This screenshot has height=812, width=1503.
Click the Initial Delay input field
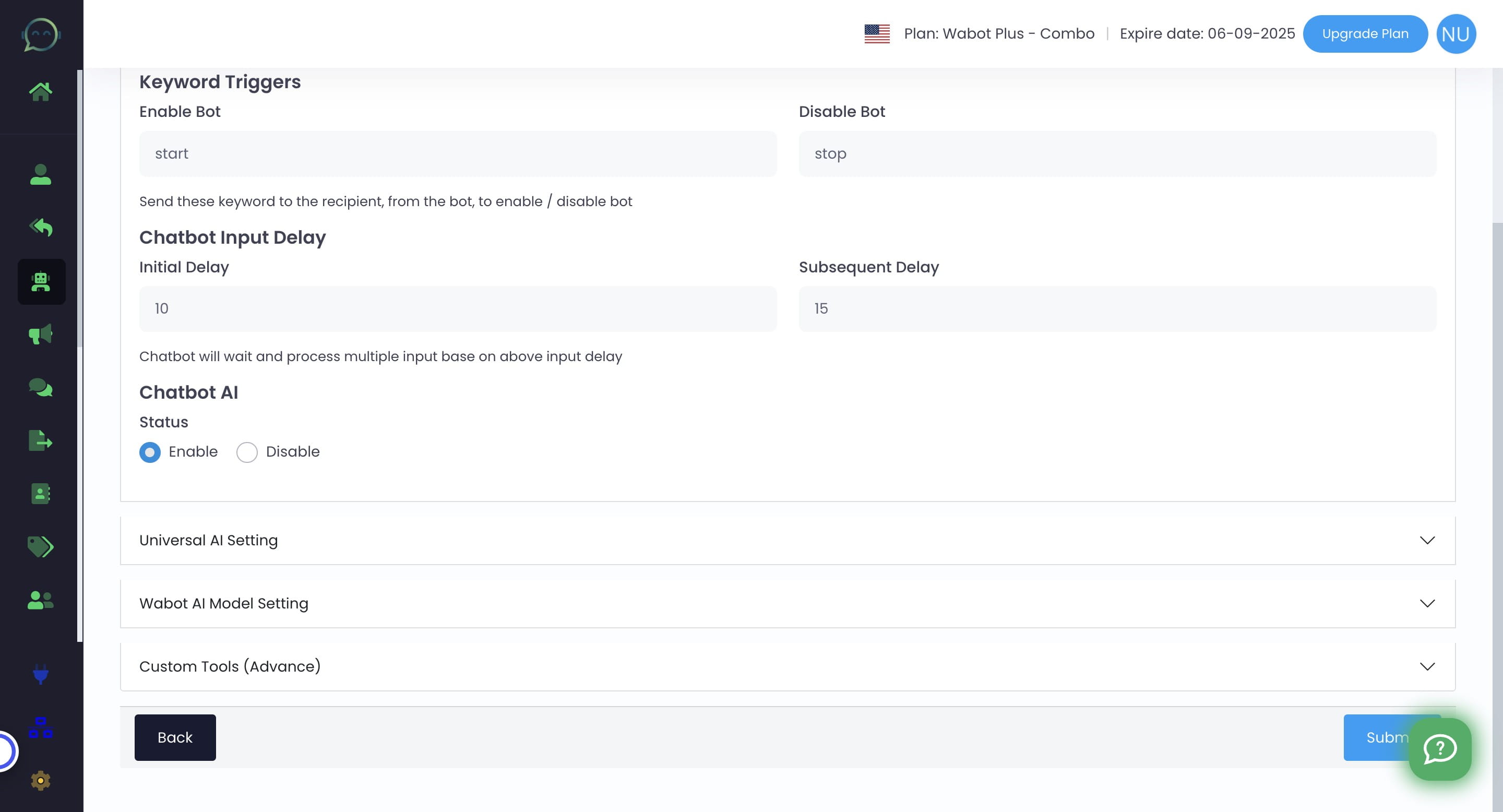(458, 308)
